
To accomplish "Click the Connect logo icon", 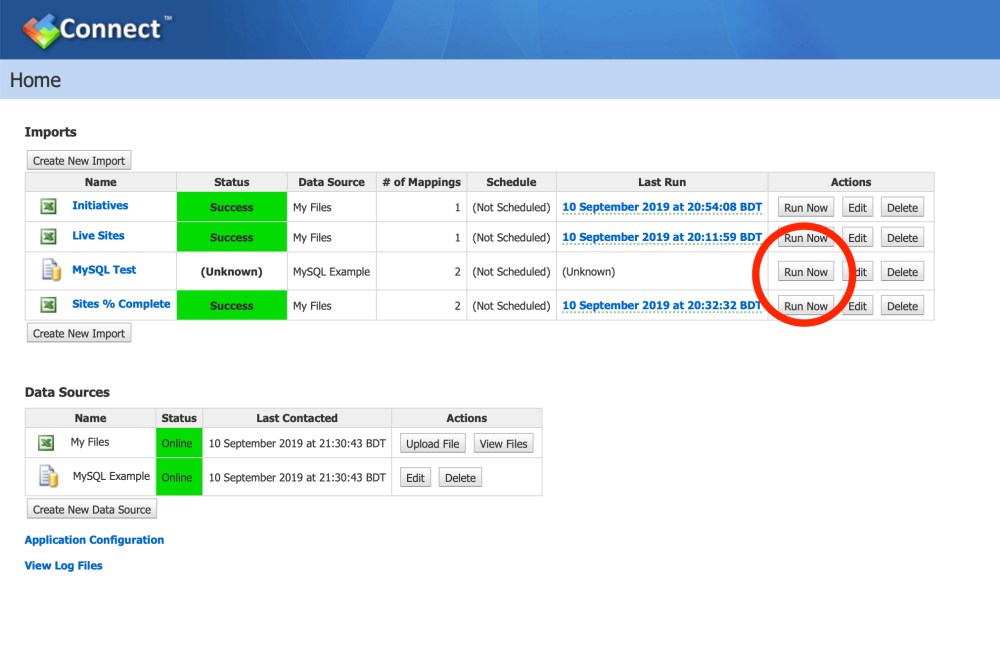I will [x=41, y=31].
